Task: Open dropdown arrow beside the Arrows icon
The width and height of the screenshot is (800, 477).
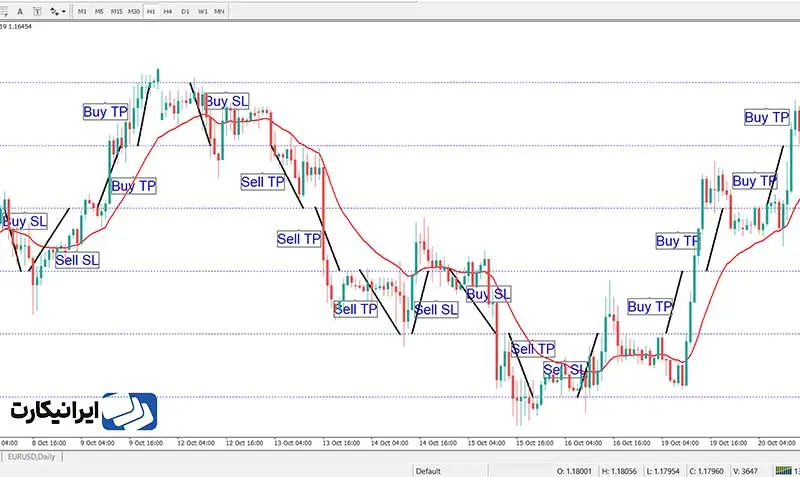Action: [65, 12]
